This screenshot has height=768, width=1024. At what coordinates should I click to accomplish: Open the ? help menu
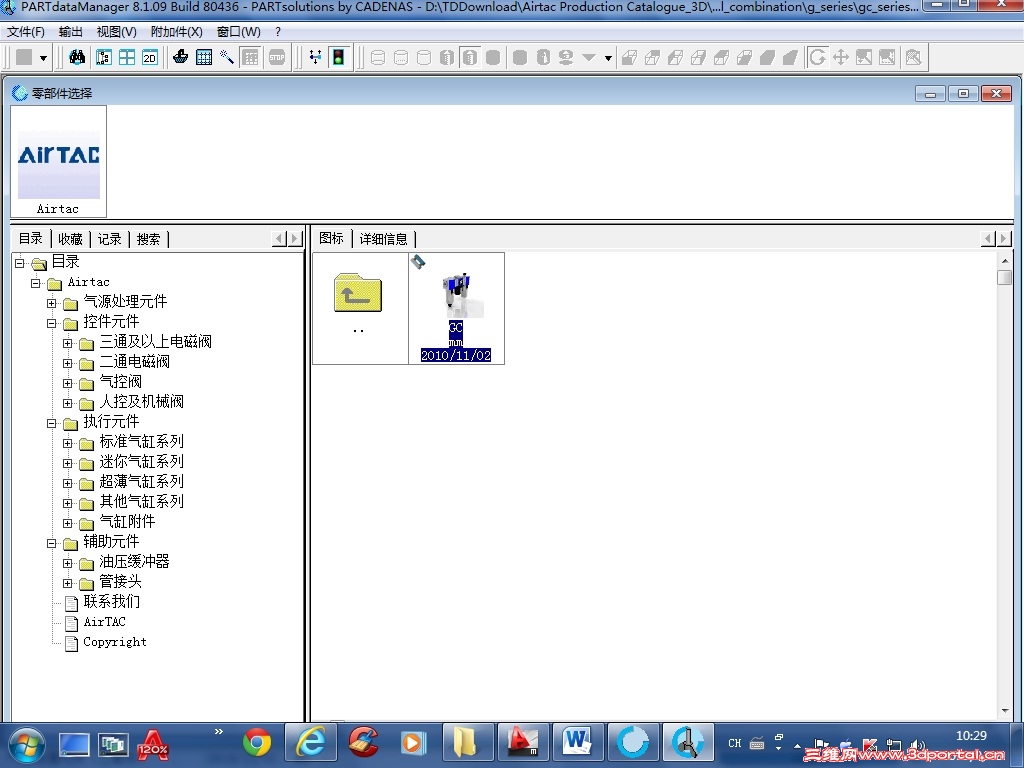pyautogui.click(x=278, y=31)
